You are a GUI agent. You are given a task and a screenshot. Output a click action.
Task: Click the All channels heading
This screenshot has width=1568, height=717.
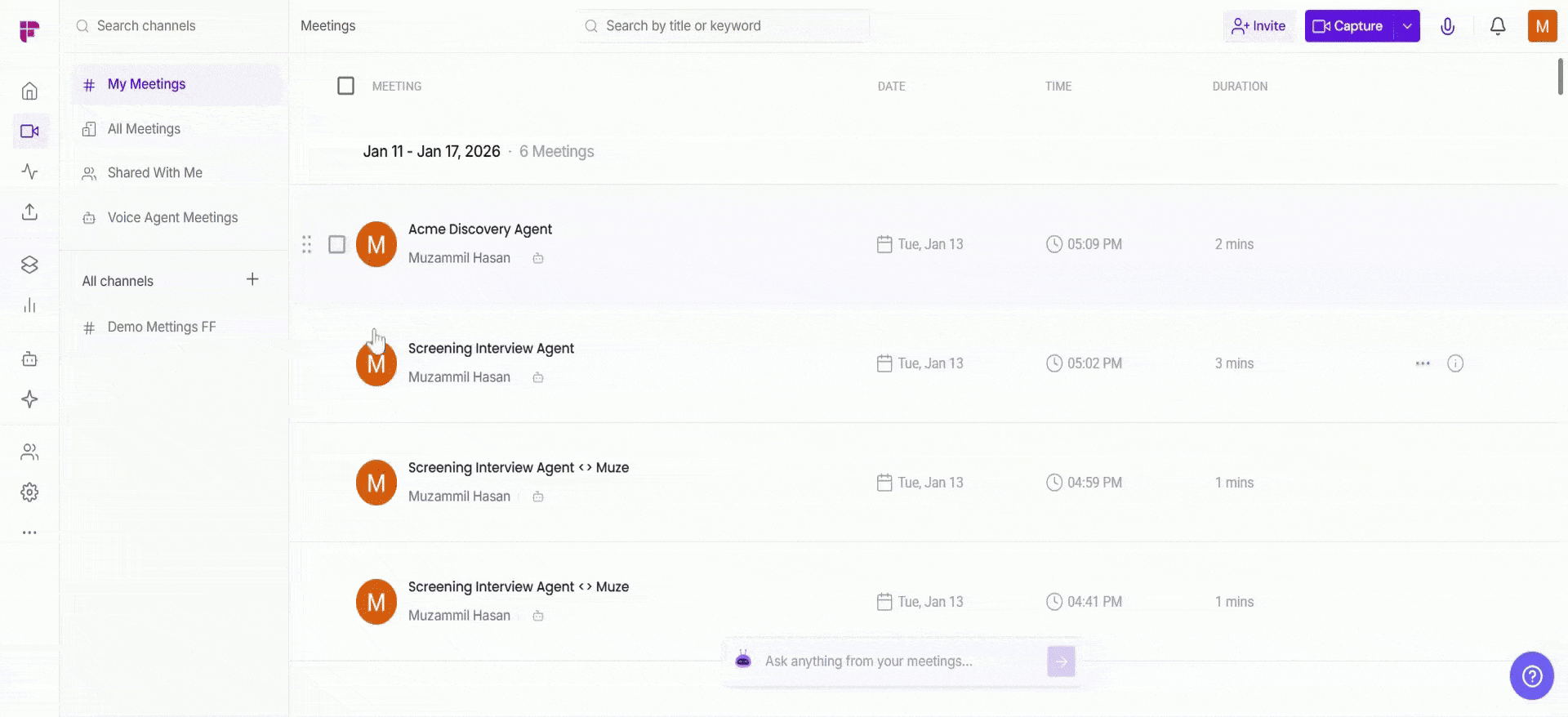click(118, 281)
